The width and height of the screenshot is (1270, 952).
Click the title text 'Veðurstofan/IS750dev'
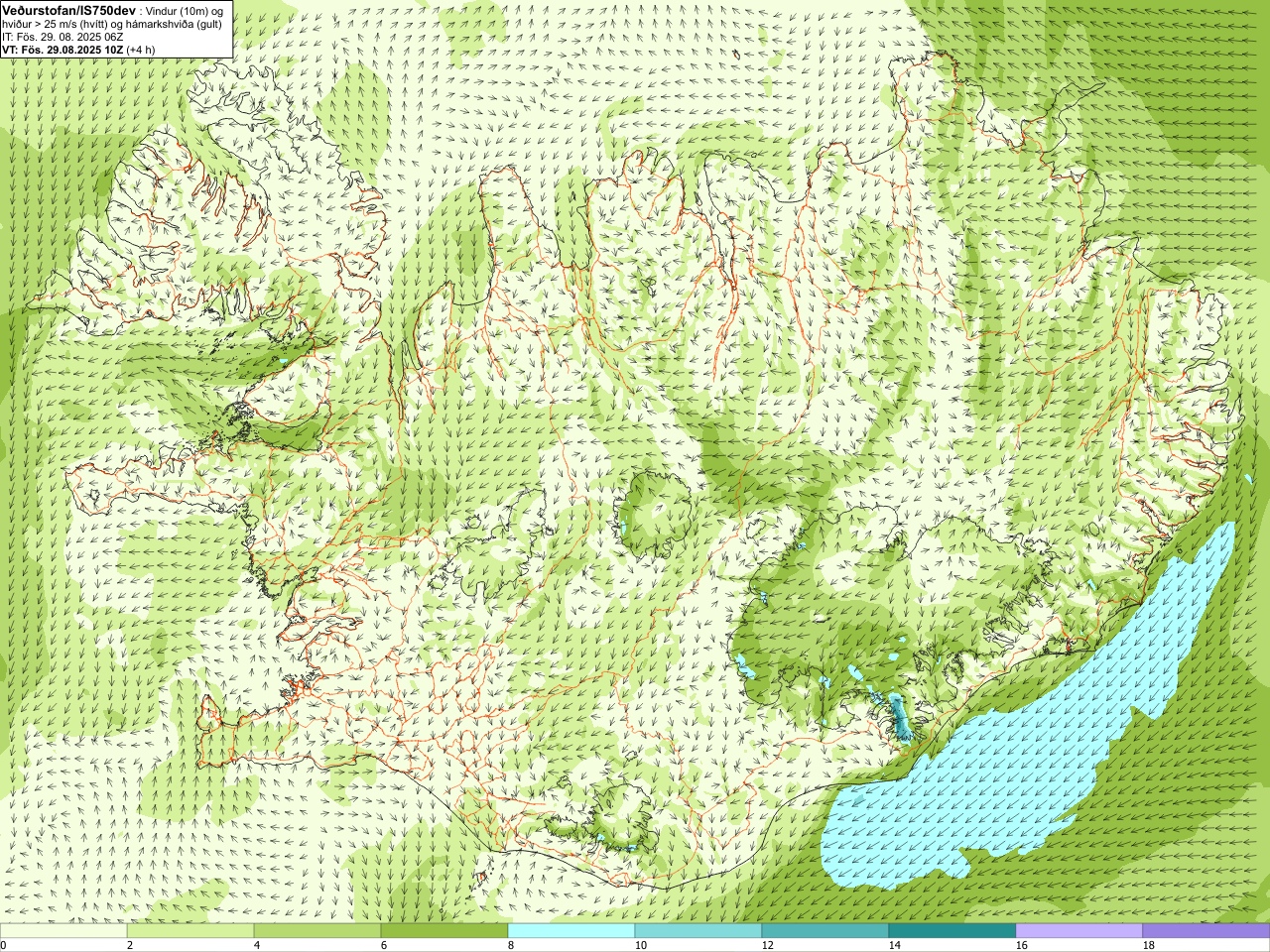tap(69, 9)
